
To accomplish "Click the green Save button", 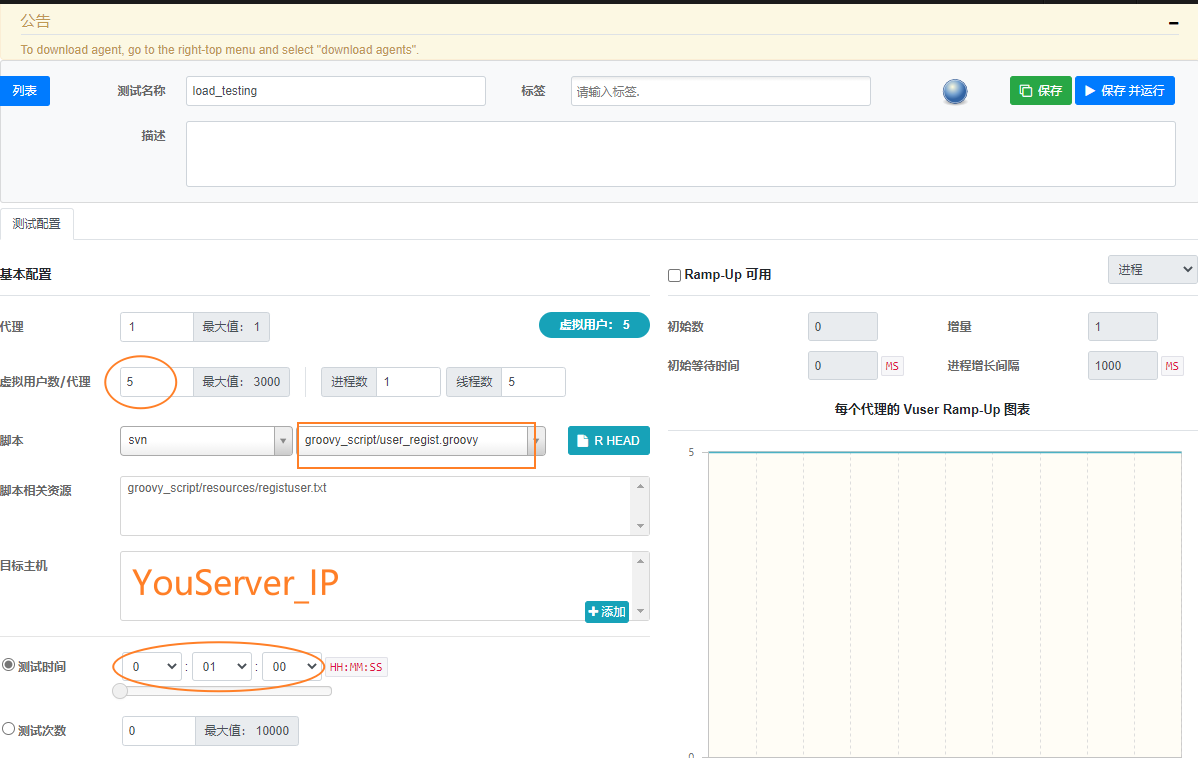I will point(1040,91).
